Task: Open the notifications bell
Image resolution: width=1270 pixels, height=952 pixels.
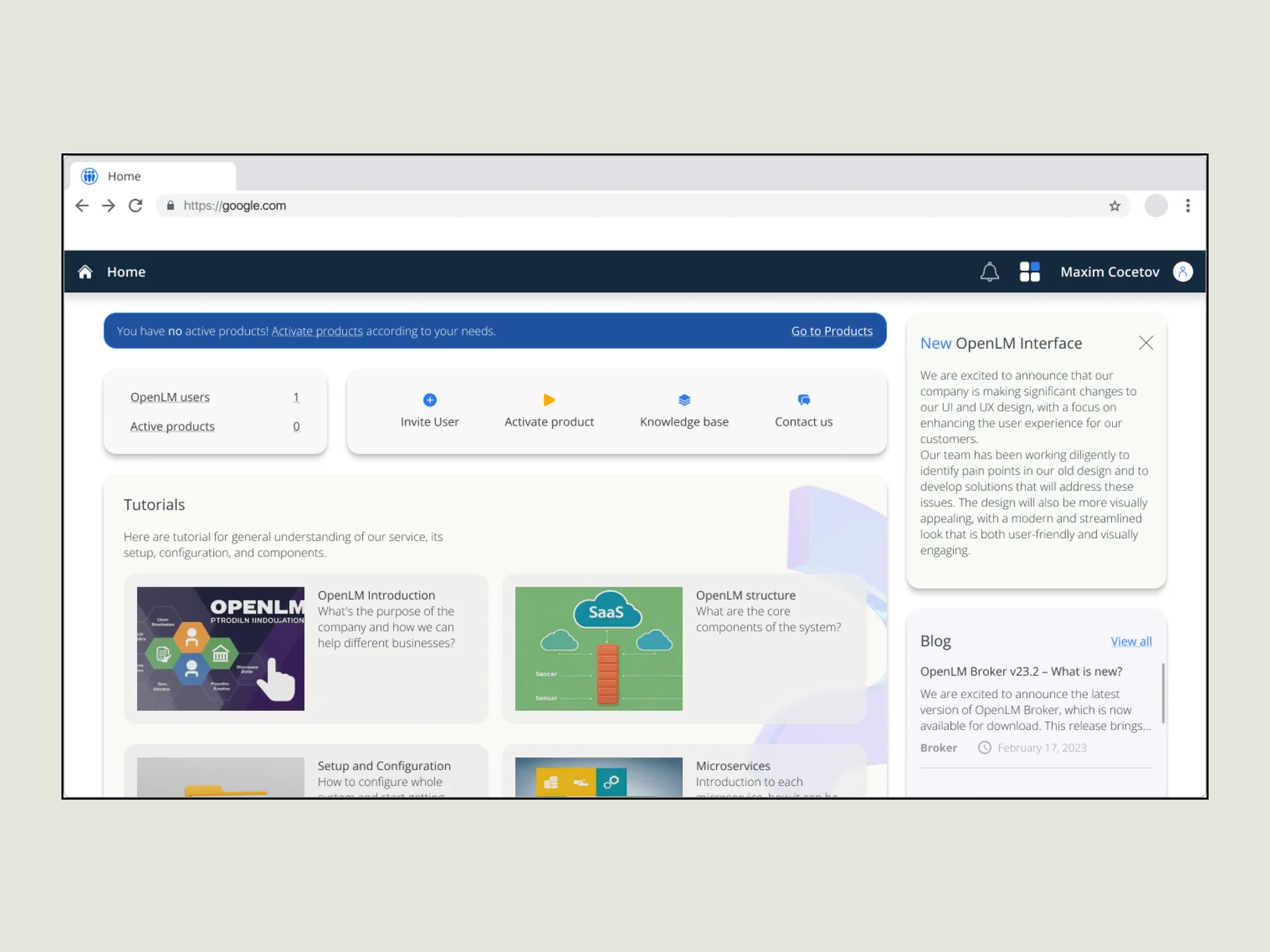Action: coord(990,271)
